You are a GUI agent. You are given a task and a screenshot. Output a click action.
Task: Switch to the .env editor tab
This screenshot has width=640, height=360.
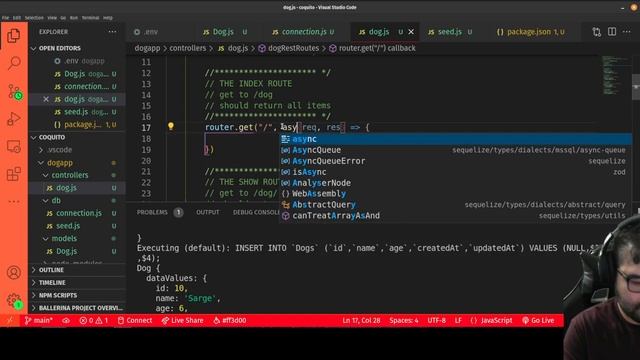[x=147, y=32]
